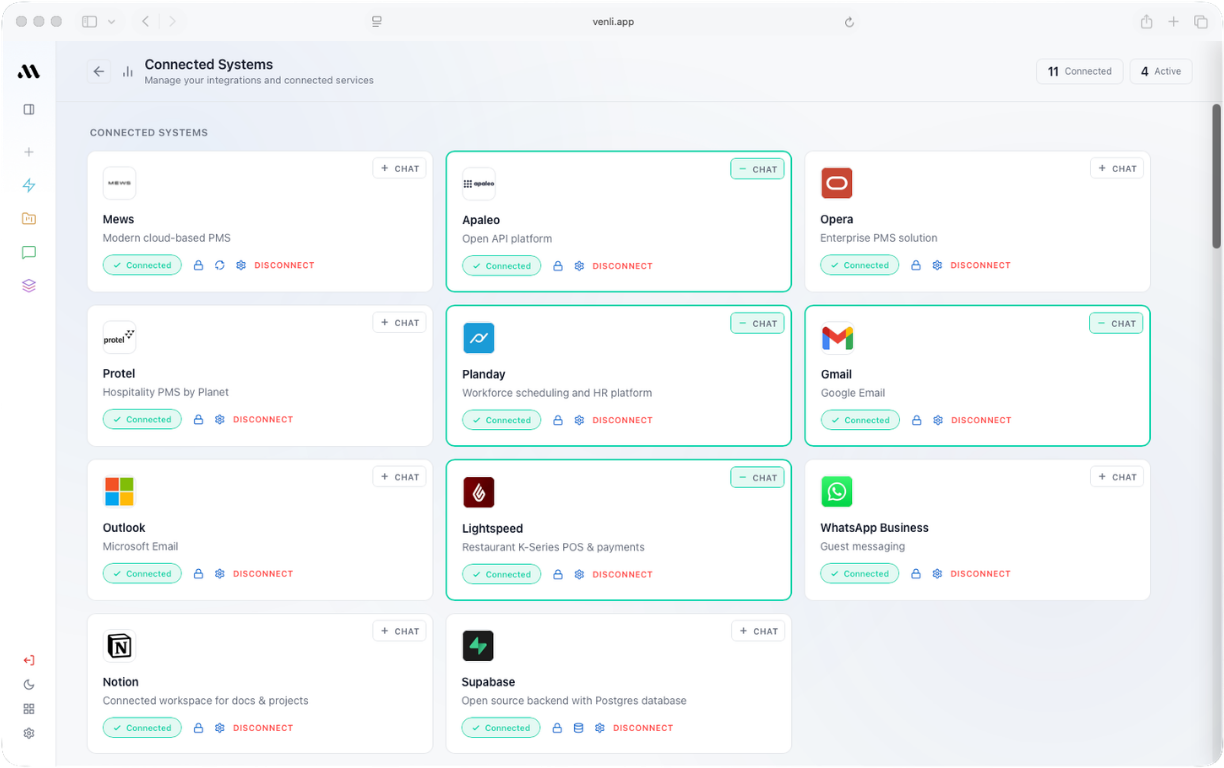Open the gear settings on Lightspeed card
This screenshot has width=1224, height=768.
tap(579, 574)
